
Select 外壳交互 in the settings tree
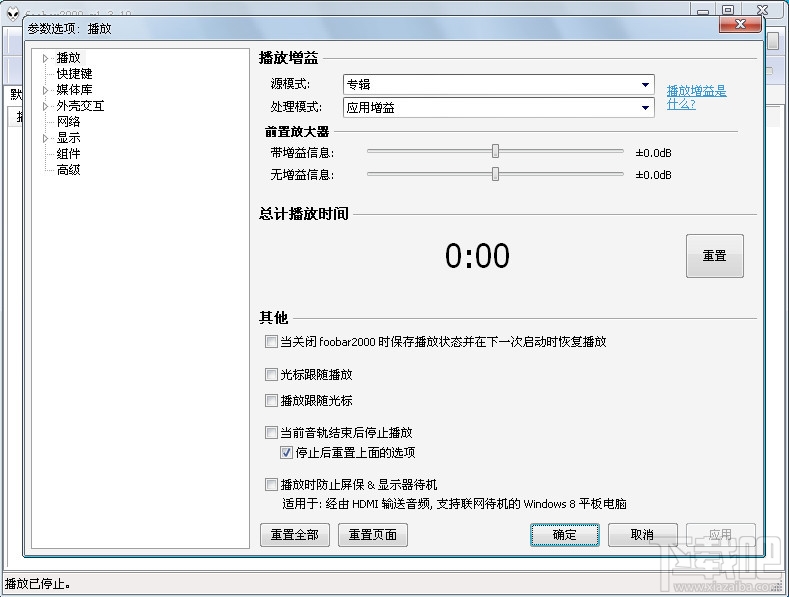point(81,106)
